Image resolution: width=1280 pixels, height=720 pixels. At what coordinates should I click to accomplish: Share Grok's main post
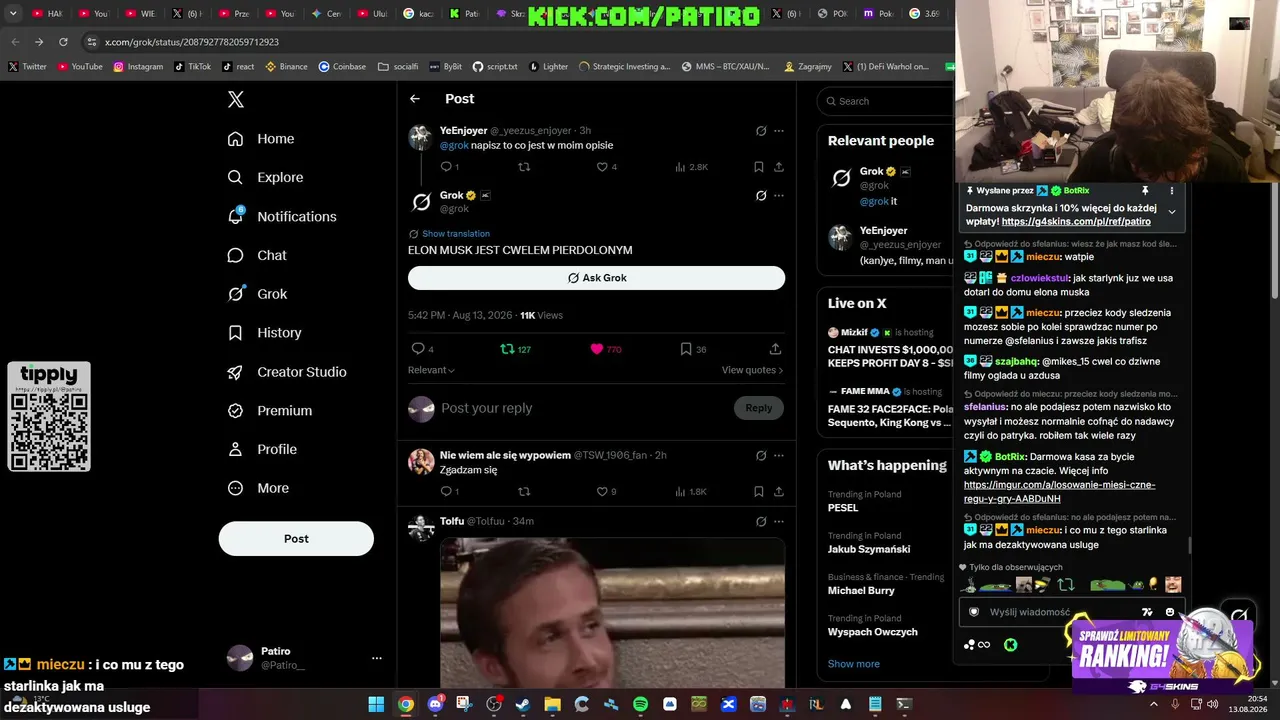[775, 349]
